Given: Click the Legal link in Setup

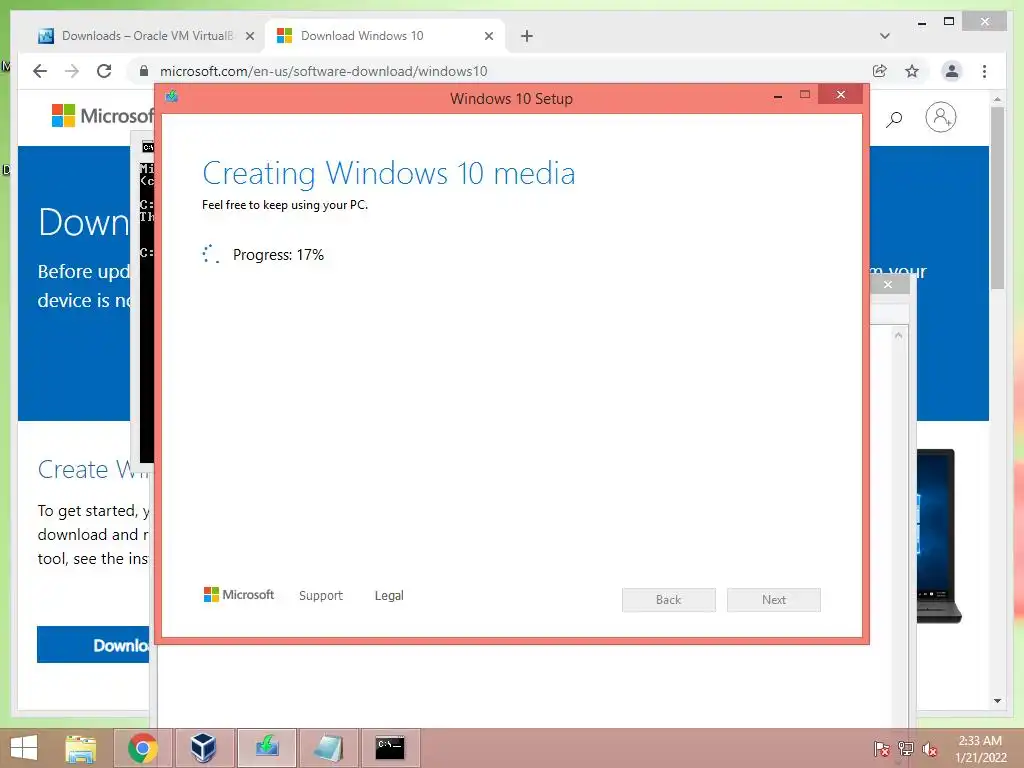Looking at the screenshot, I should [389, 596].
